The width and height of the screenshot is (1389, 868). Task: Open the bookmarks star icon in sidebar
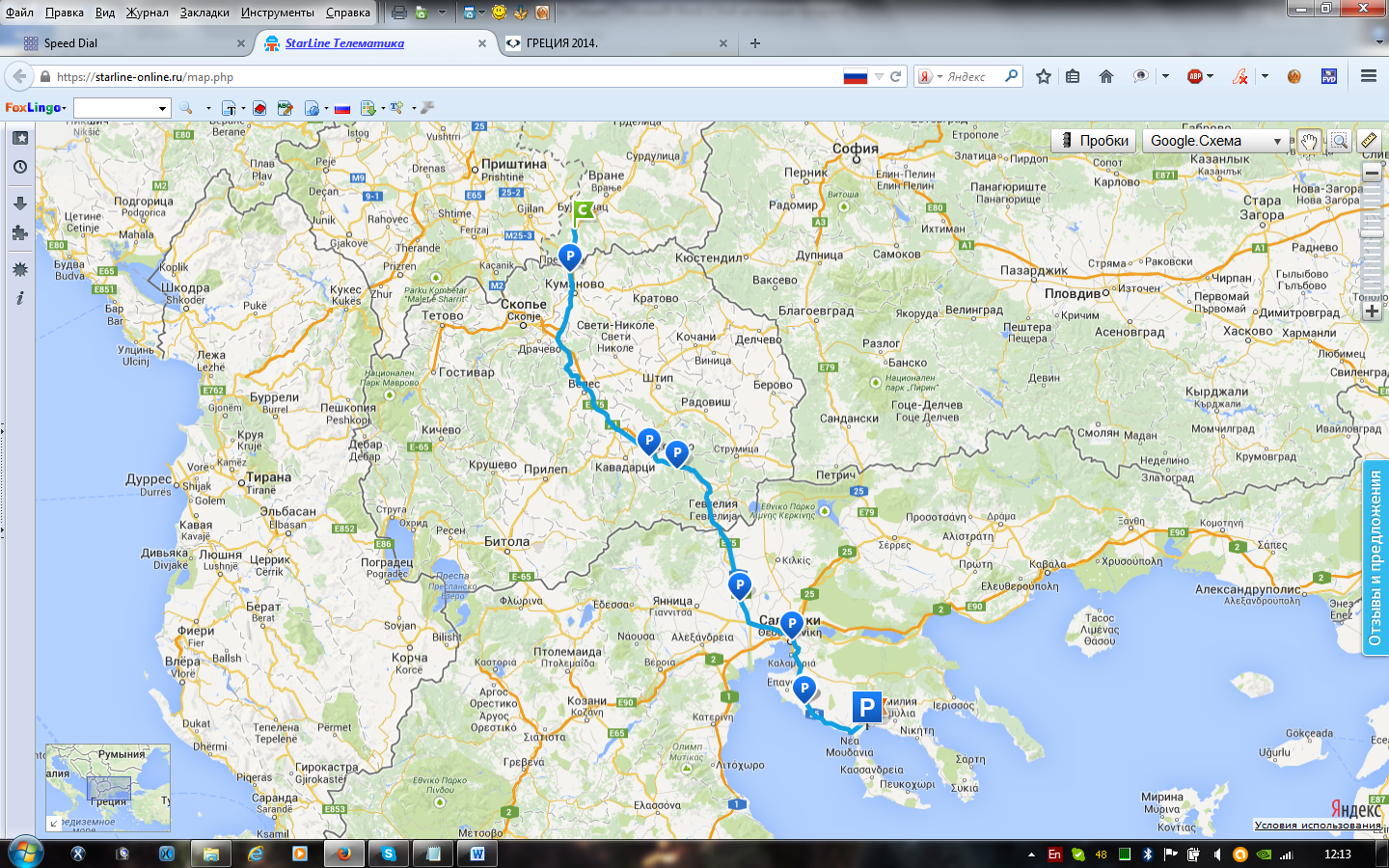click(x=19, y=138)
